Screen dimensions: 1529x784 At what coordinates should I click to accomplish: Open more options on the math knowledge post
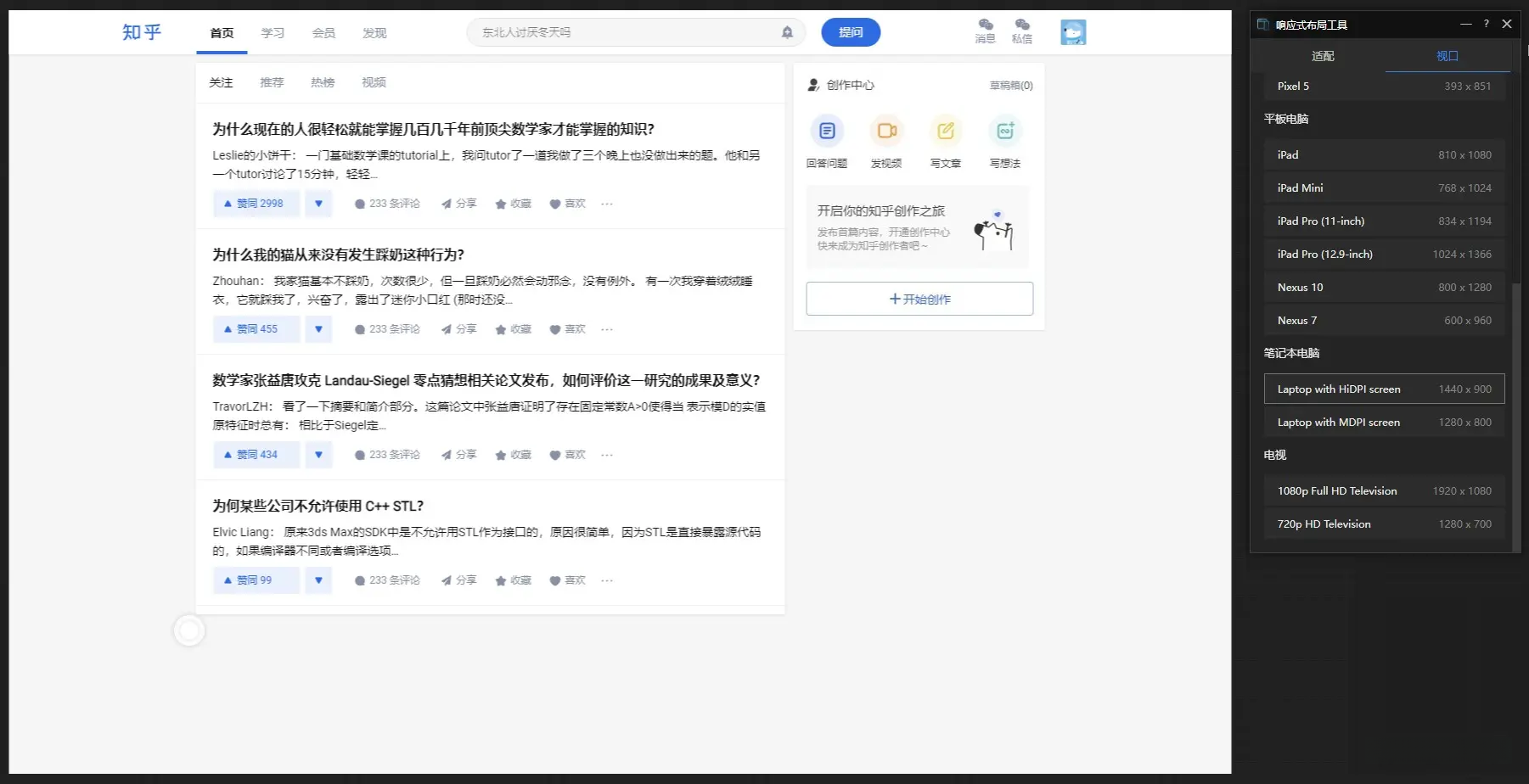(607, 204)
